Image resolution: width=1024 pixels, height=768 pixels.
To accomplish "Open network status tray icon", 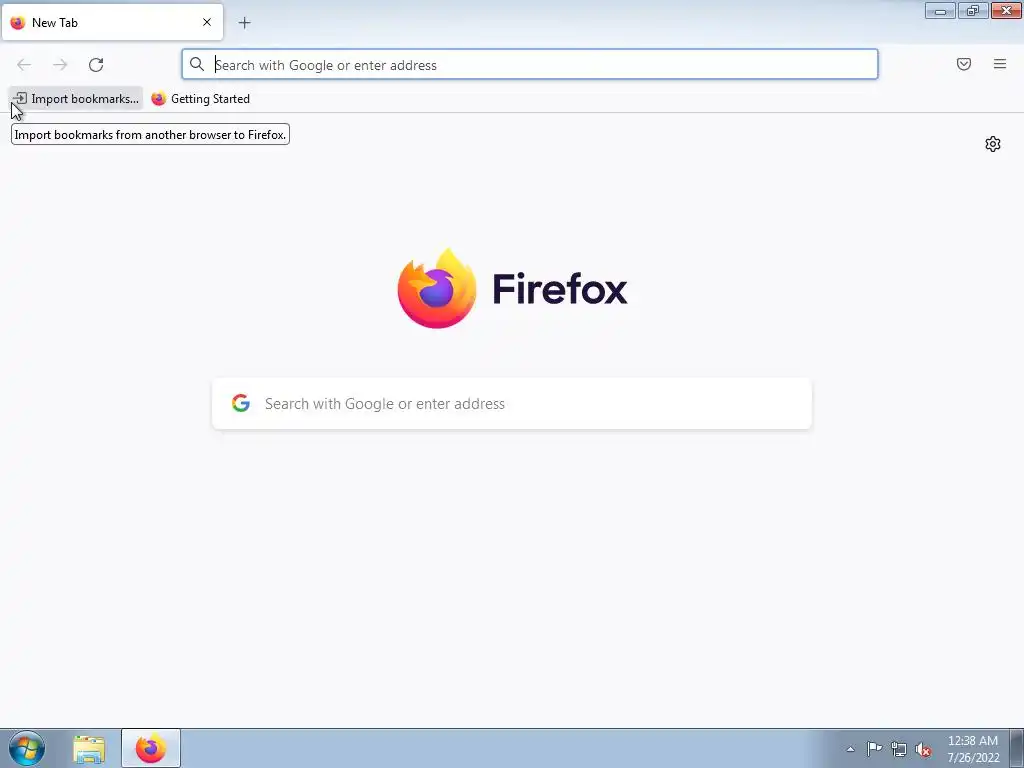I will click(x=899, y=749).
